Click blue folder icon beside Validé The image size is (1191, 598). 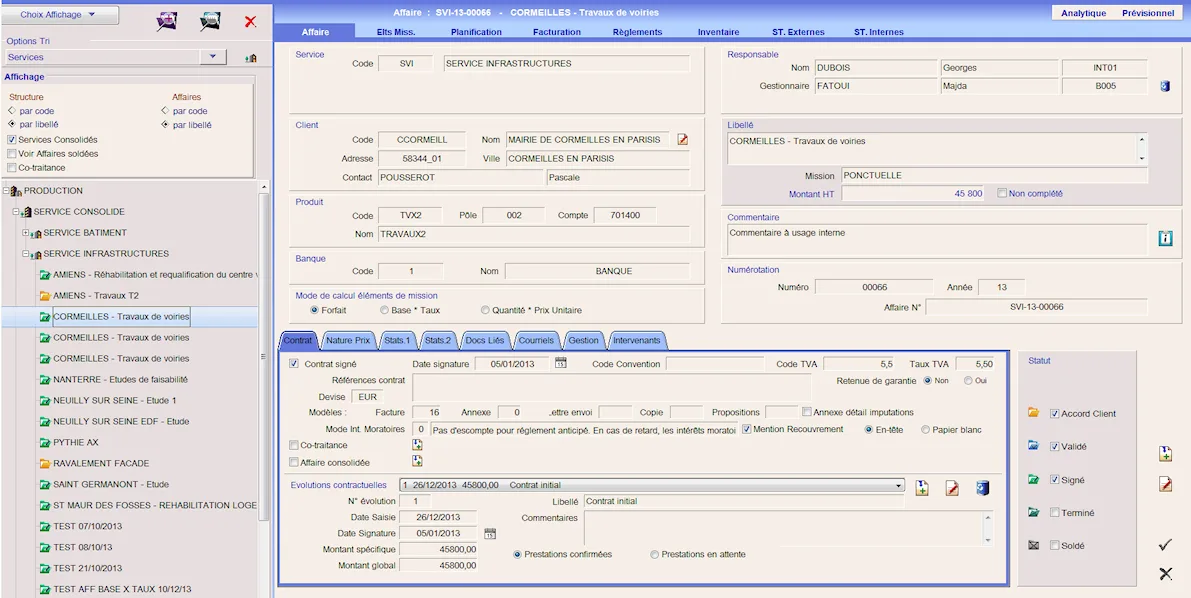click(1033, 446)
